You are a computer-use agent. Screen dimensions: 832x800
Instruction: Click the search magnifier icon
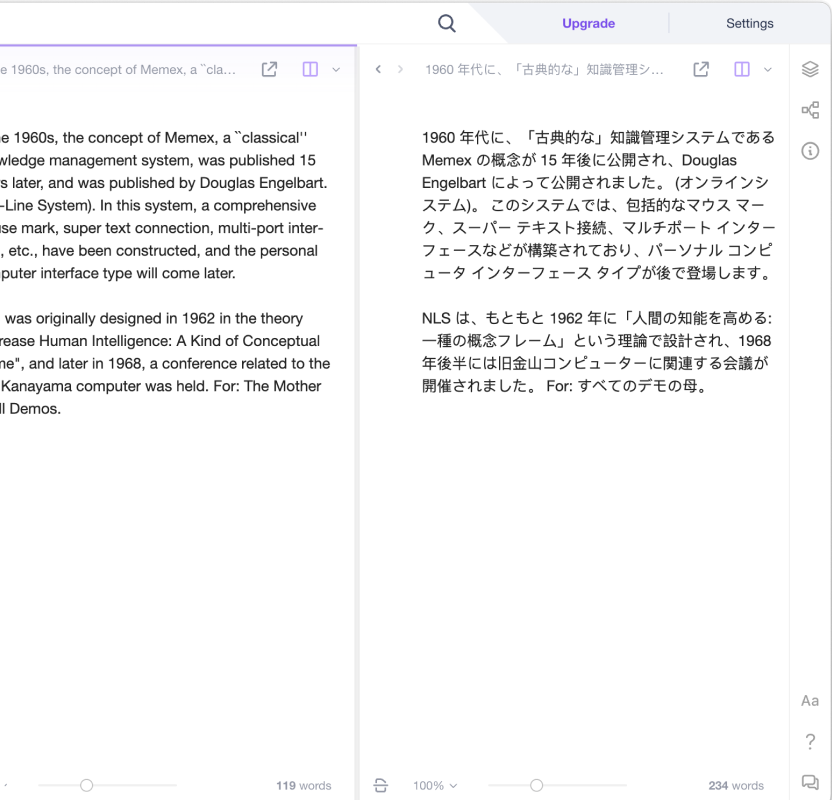447,23
